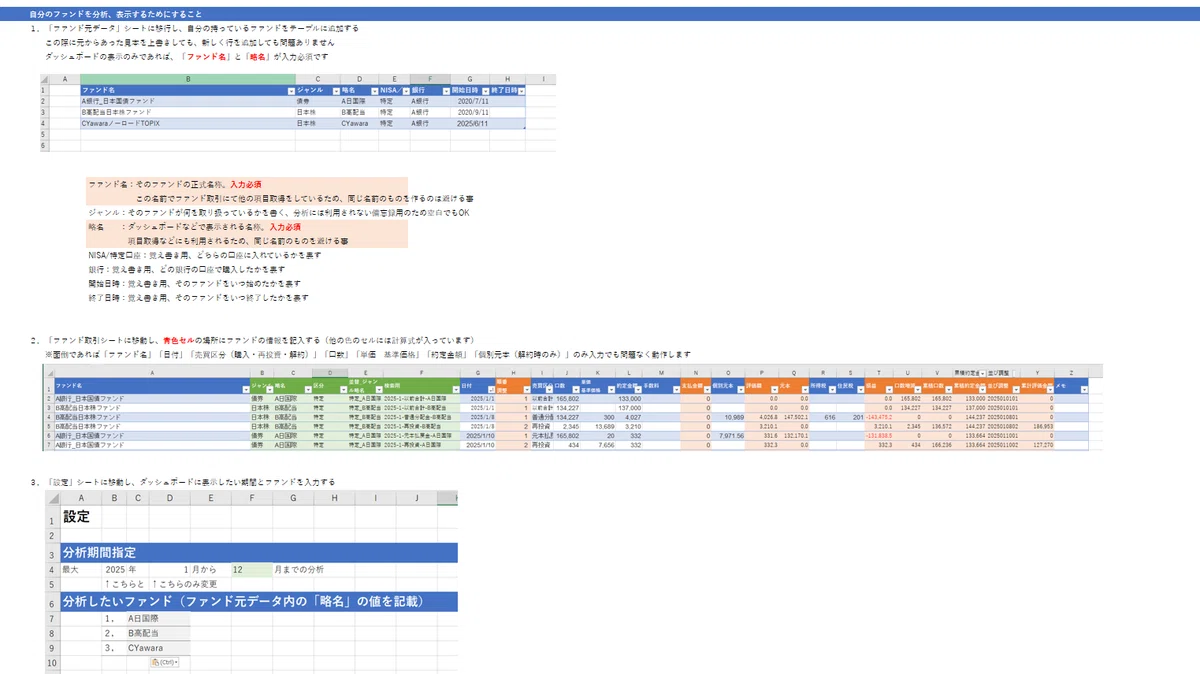The image size is (1200, 674).
Task: Click the ↑こちらのみ変更 note cell
Action: coord(184,583)
